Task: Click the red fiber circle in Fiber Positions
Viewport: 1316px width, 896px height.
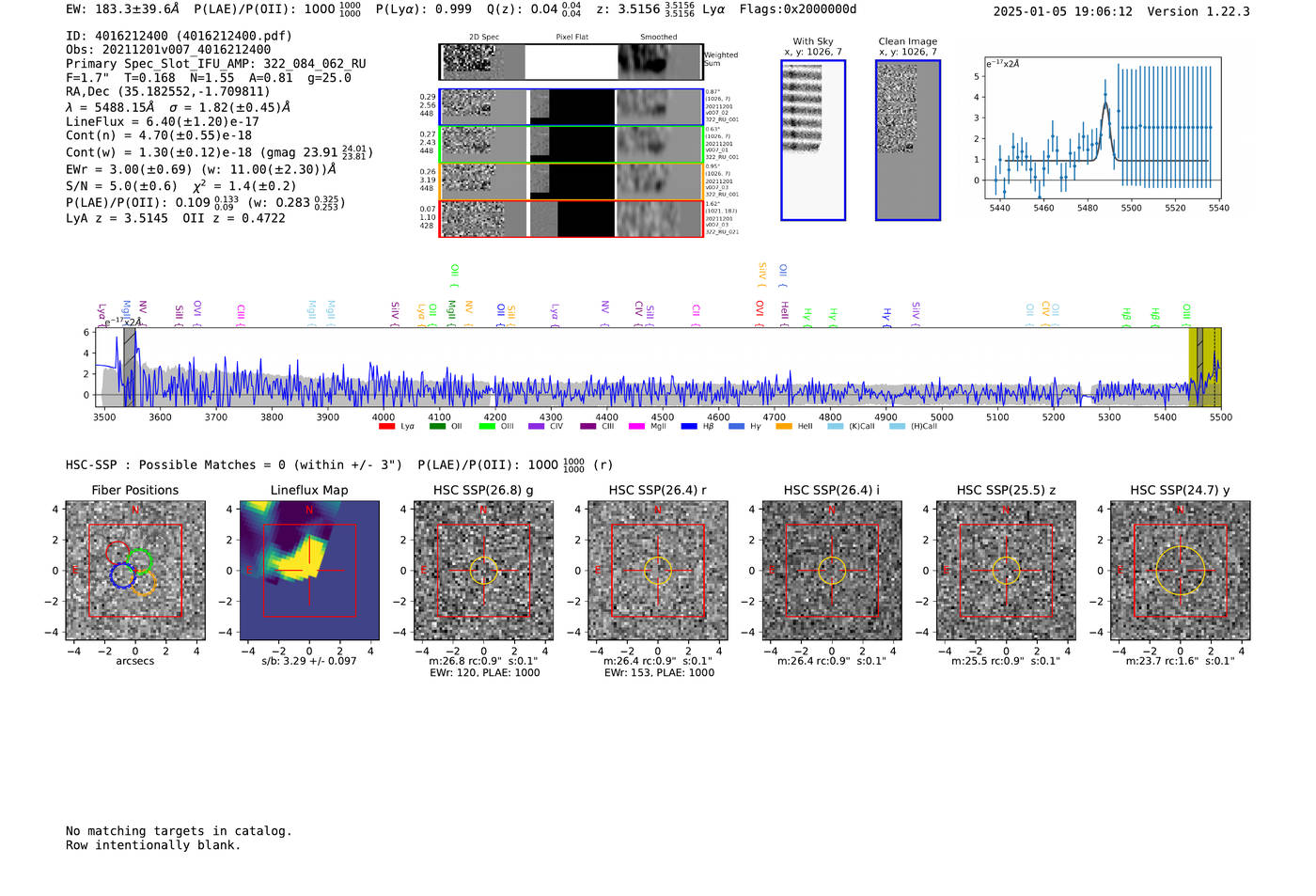Action: click(117, 555)
